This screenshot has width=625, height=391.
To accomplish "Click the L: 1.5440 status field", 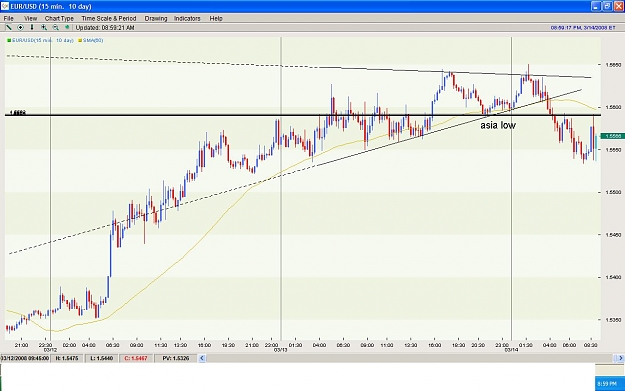I will point(101,358).
